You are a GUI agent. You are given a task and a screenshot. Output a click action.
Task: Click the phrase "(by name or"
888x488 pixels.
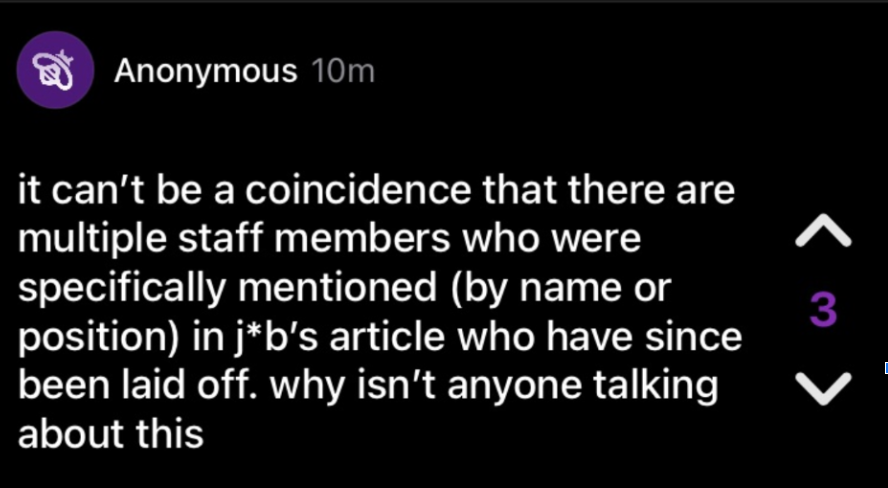(x=557, y=289)
